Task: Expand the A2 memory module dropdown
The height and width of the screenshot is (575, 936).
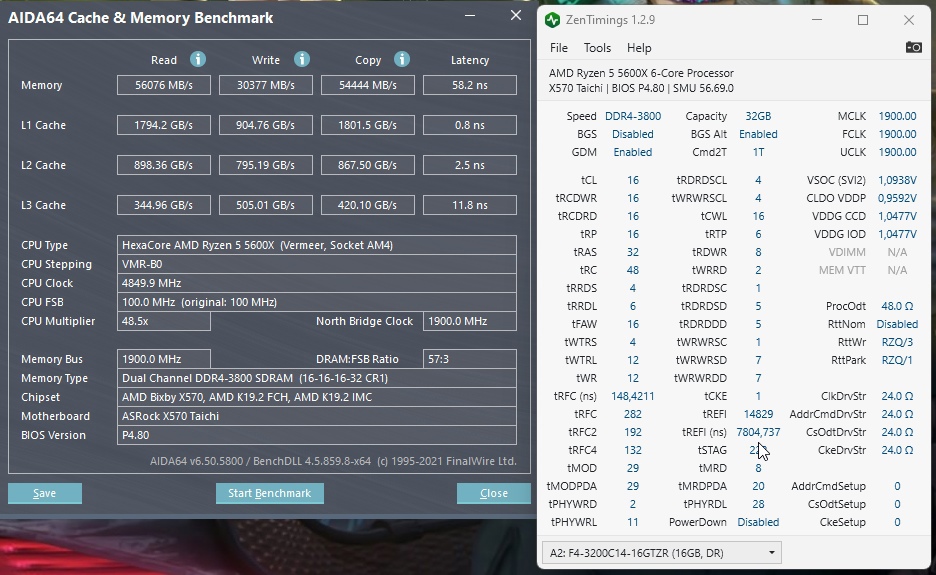Action: click(661, 553)
